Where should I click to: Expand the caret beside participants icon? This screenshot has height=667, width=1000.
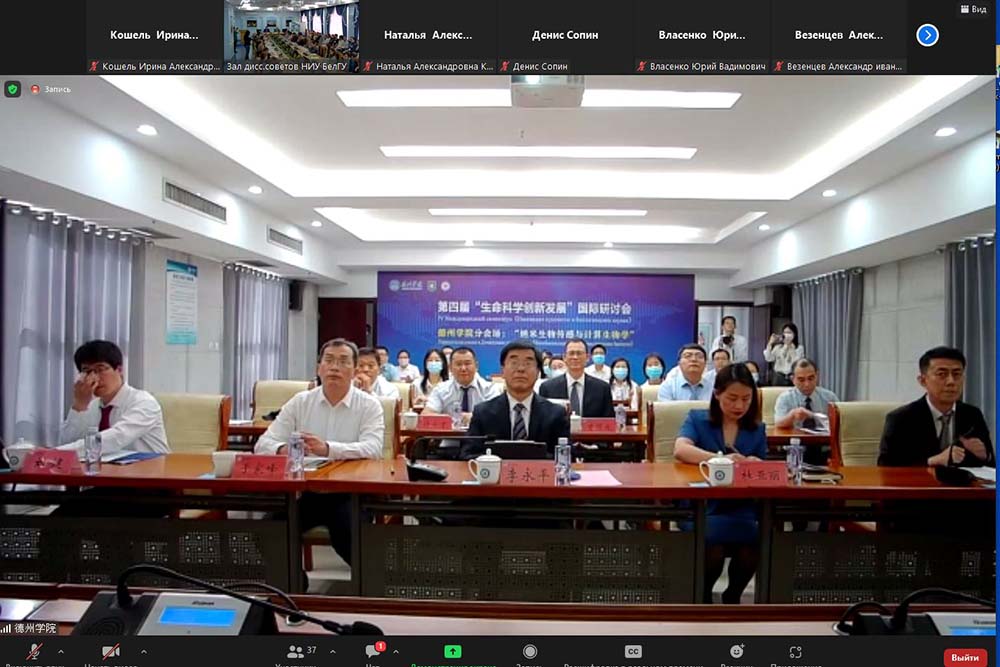point(332,651)
